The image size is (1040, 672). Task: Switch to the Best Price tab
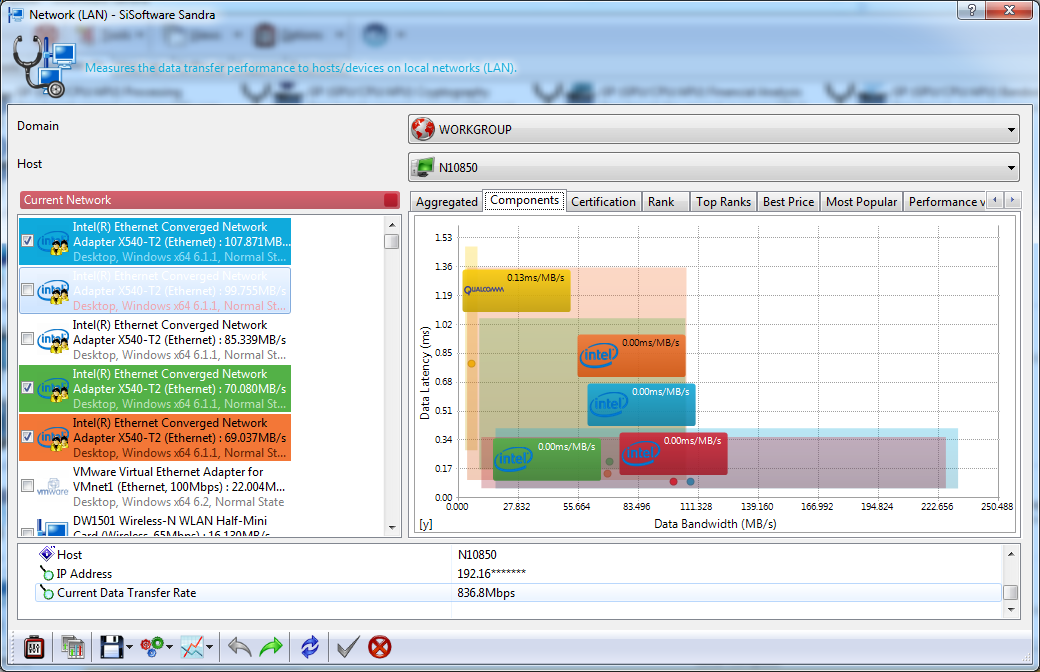point(789,202)
